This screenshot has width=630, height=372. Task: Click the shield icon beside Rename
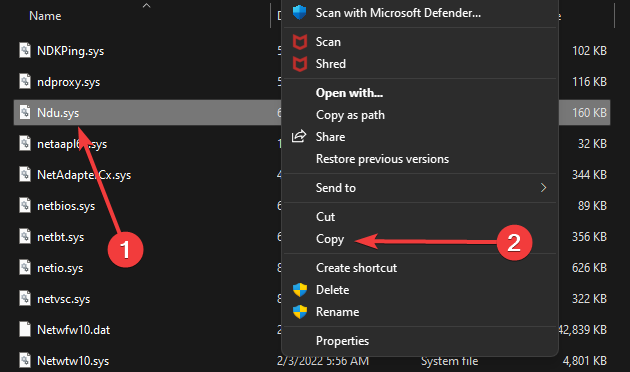pyautogui.click(x=300, y=312)
